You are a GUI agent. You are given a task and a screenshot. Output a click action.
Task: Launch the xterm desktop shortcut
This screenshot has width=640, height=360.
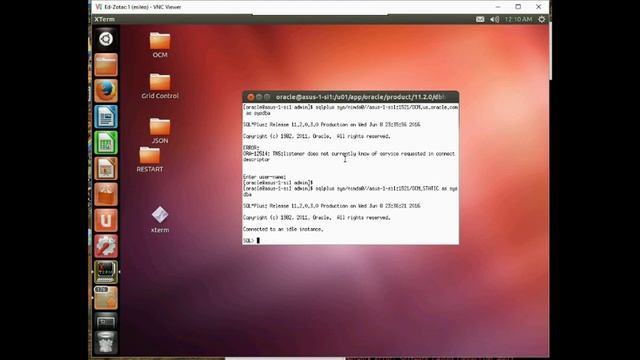(x=160, y=220)
